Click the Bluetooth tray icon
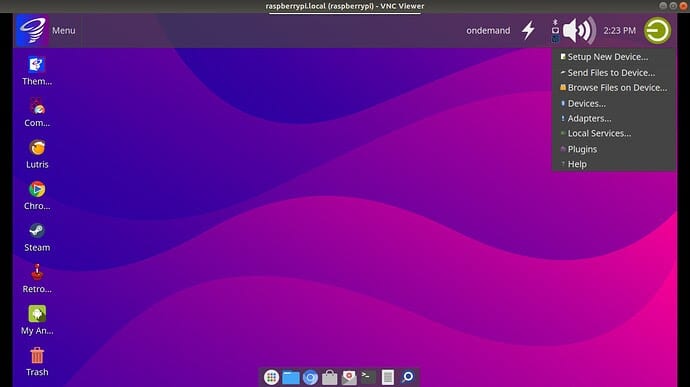The width and height of the screenshot is (690, 387). tap(555, 22)
